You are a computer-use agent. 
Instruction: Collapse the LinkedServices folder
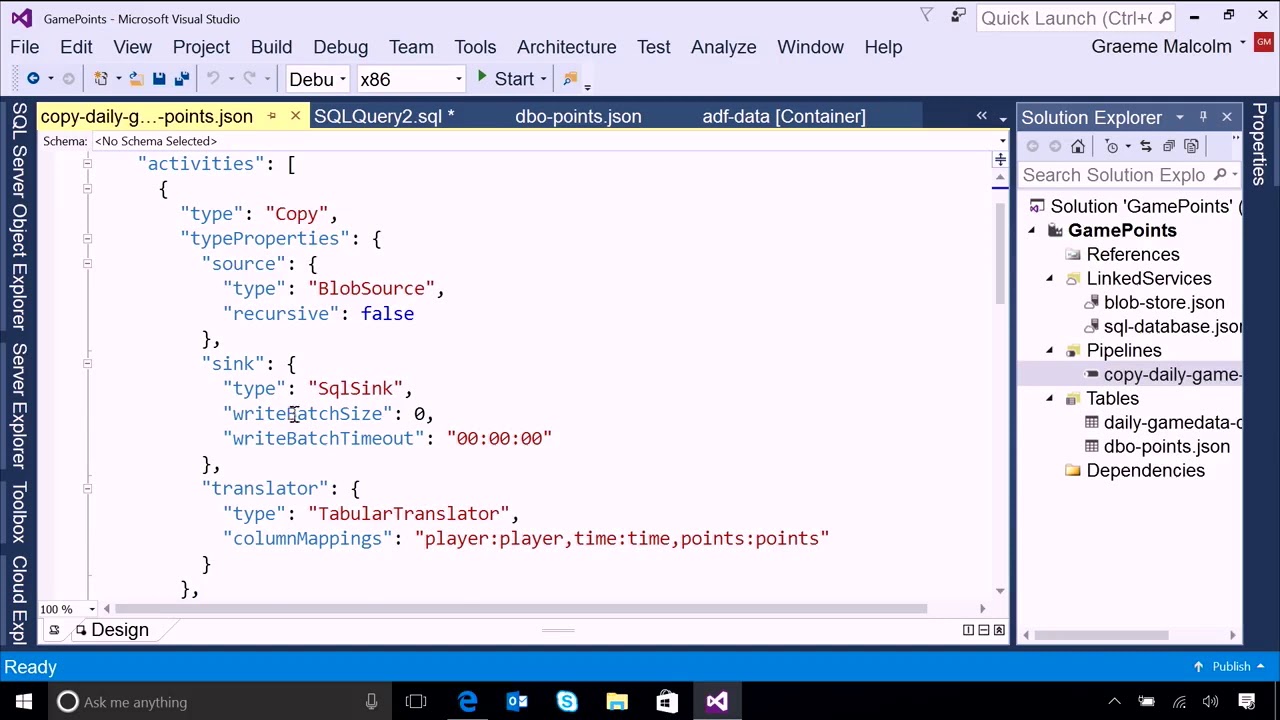tap(1050, 279)
